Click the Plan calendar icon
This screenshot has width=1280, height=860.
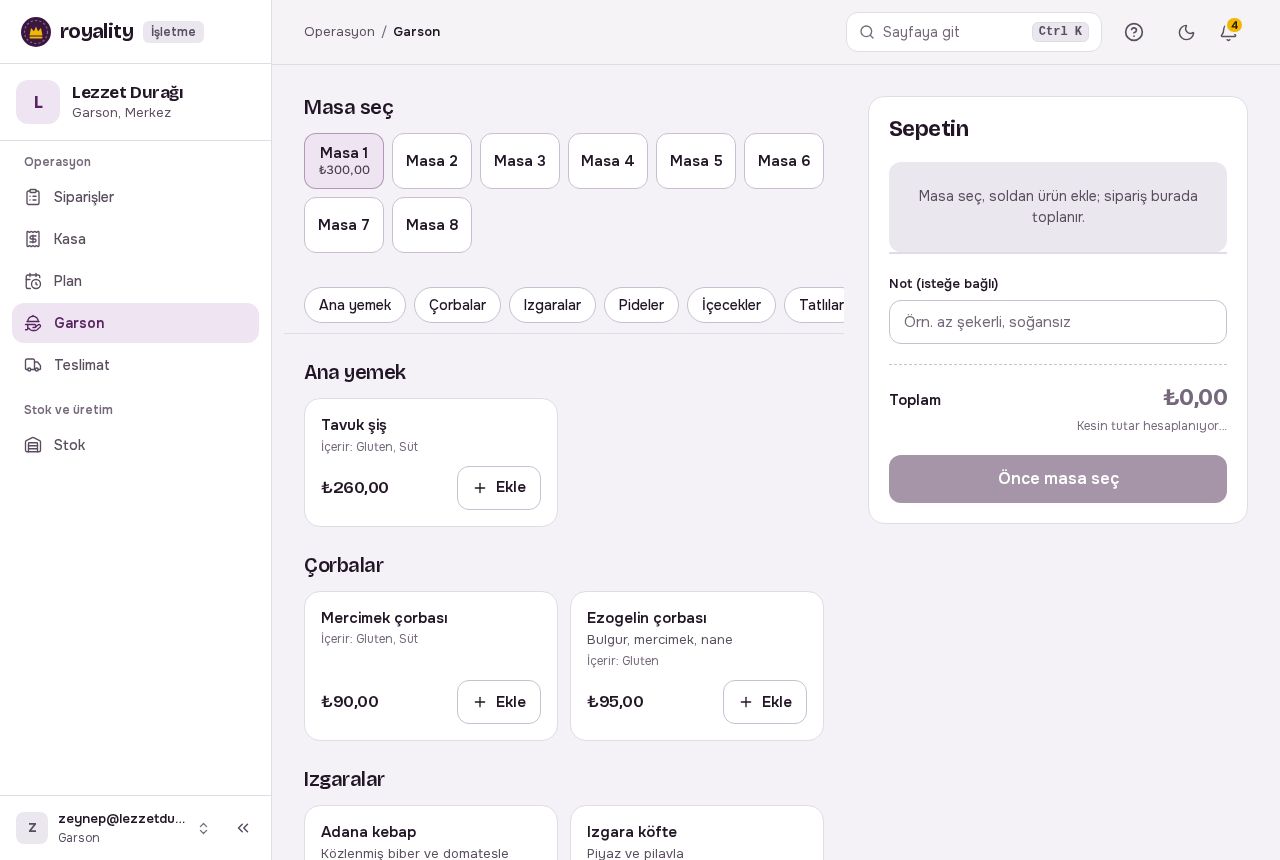click(33, 281)
